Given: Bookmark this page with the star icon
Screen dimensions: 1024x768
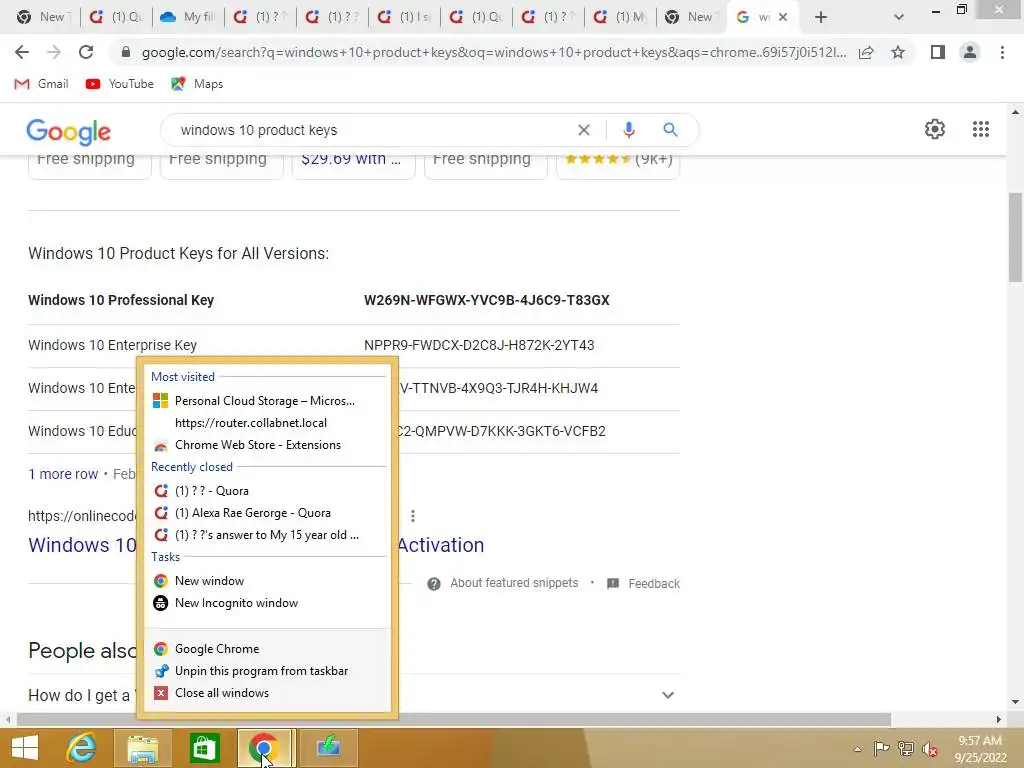Looking at the screenshot, I should coord(898,52).
